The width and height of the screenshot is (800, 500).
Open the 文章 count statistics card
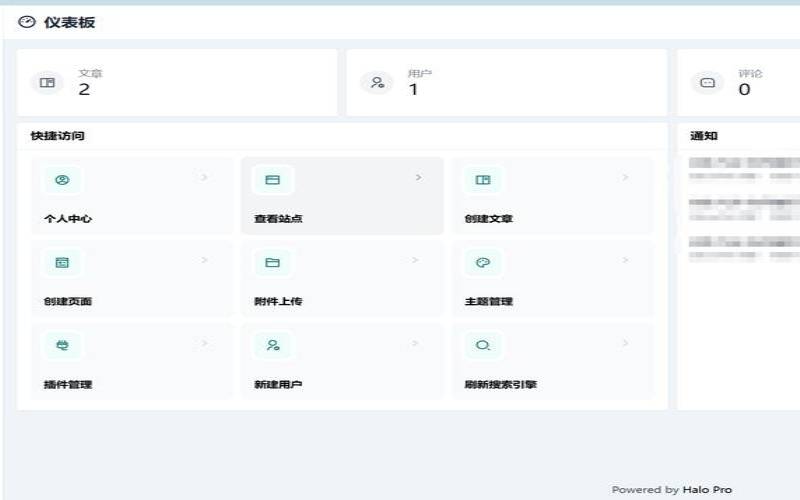pos(176,82)
